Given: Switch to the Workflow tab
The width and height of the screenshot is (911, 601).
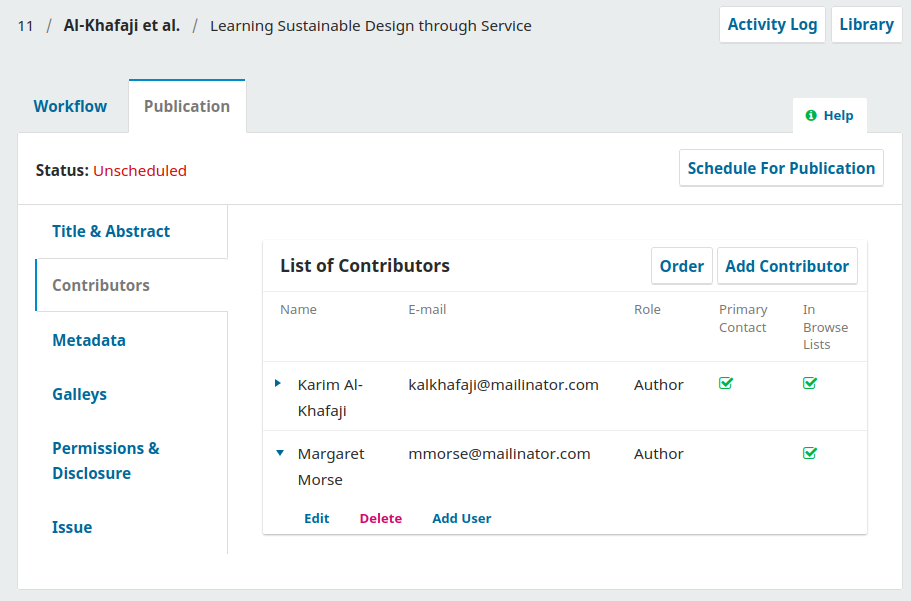Looking at the screenshot, I should coord(70,106).
